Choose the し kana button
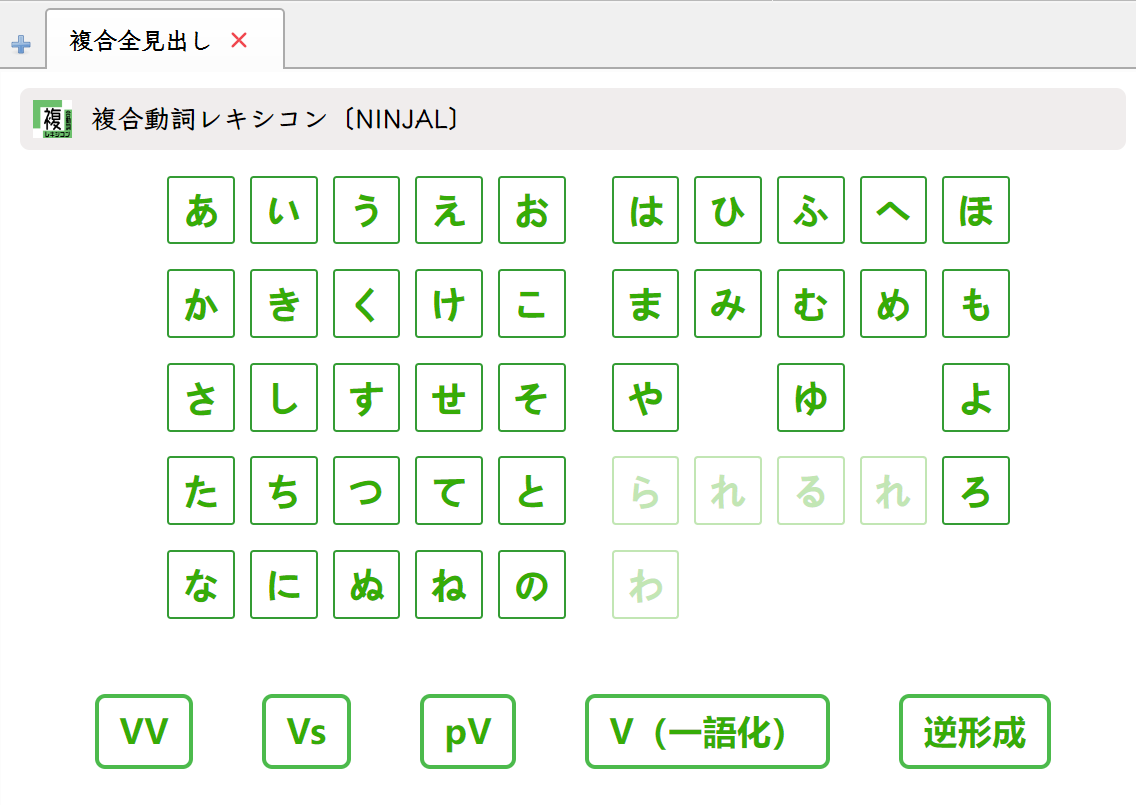The width and height of the screenshot is (1136, 805). pos(284,397)
